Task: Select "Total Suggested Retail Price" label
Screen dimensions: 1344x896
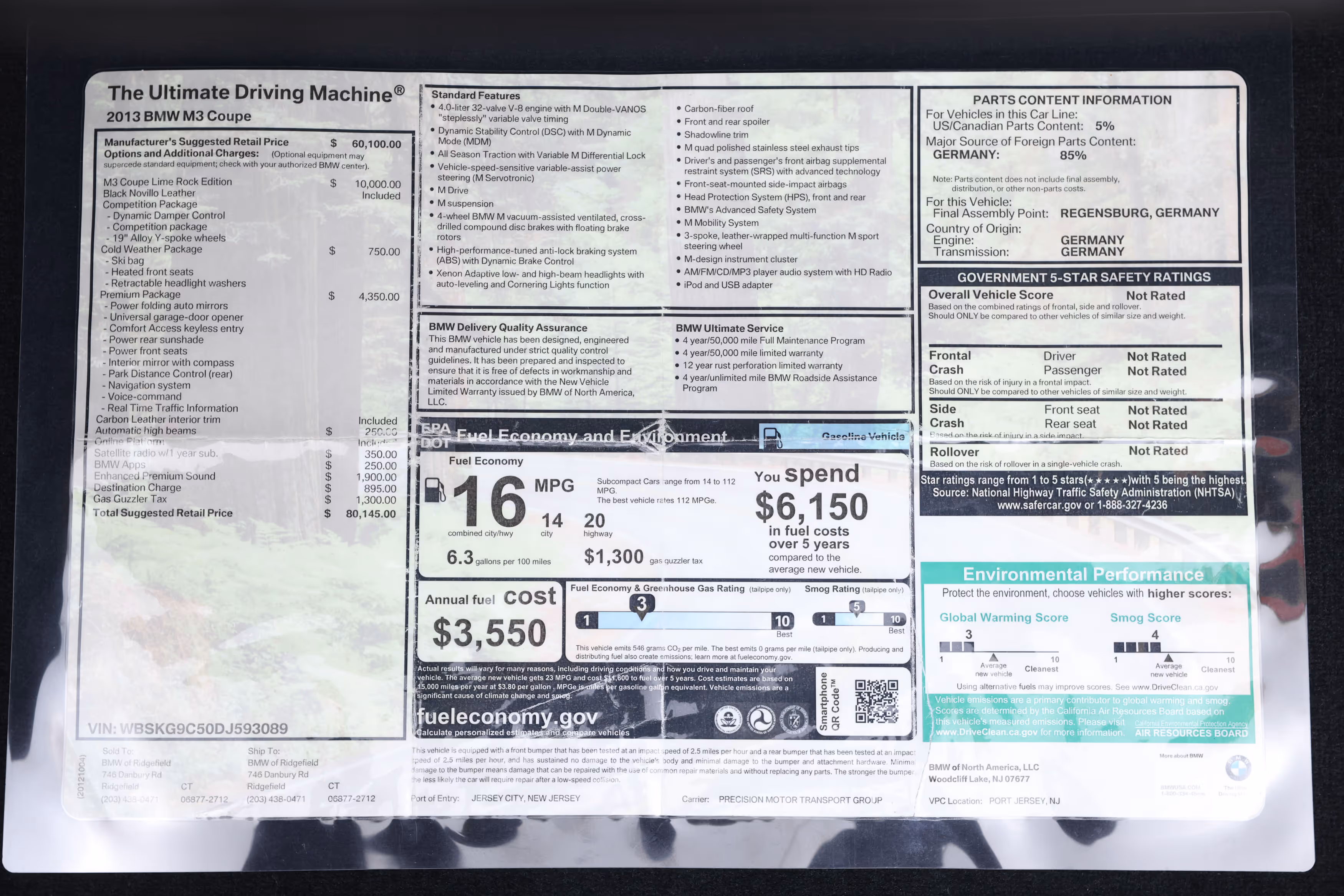Action: tap(162, 512)
